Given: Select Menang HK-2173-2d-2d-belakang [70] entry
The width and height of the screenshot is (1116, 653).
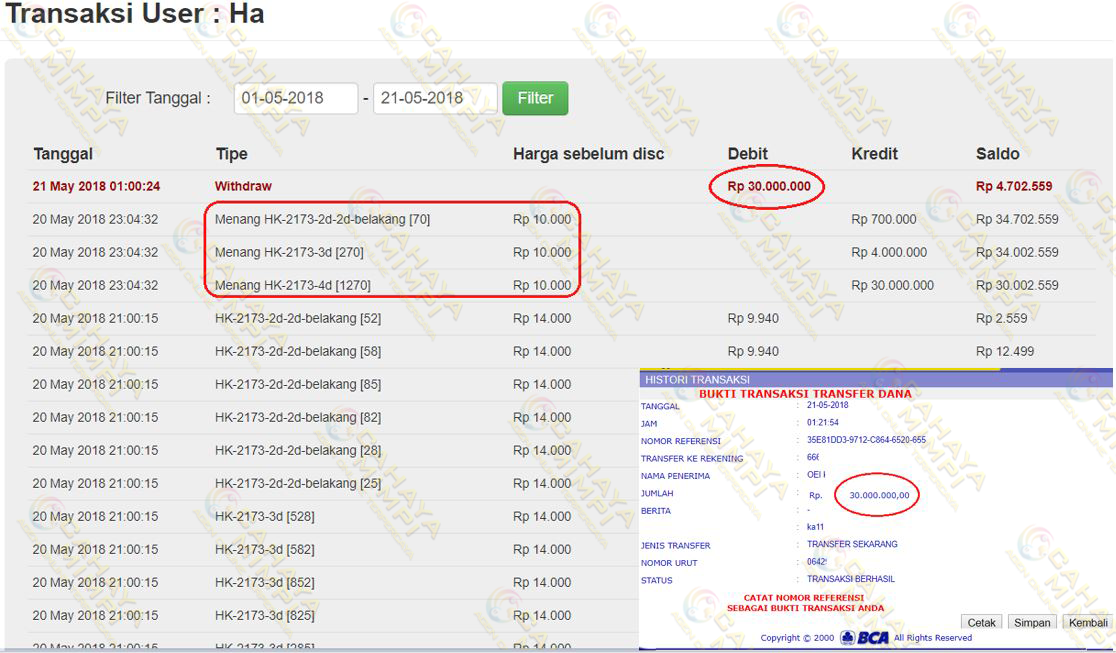Looking at the screenshot, I should click(322, 220).
